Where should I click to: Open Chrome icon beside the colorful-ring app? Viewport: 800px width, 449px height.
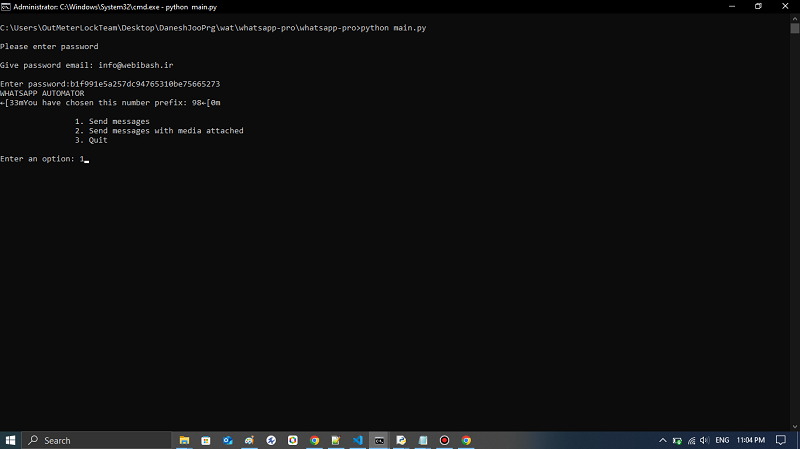click(314, 440)
